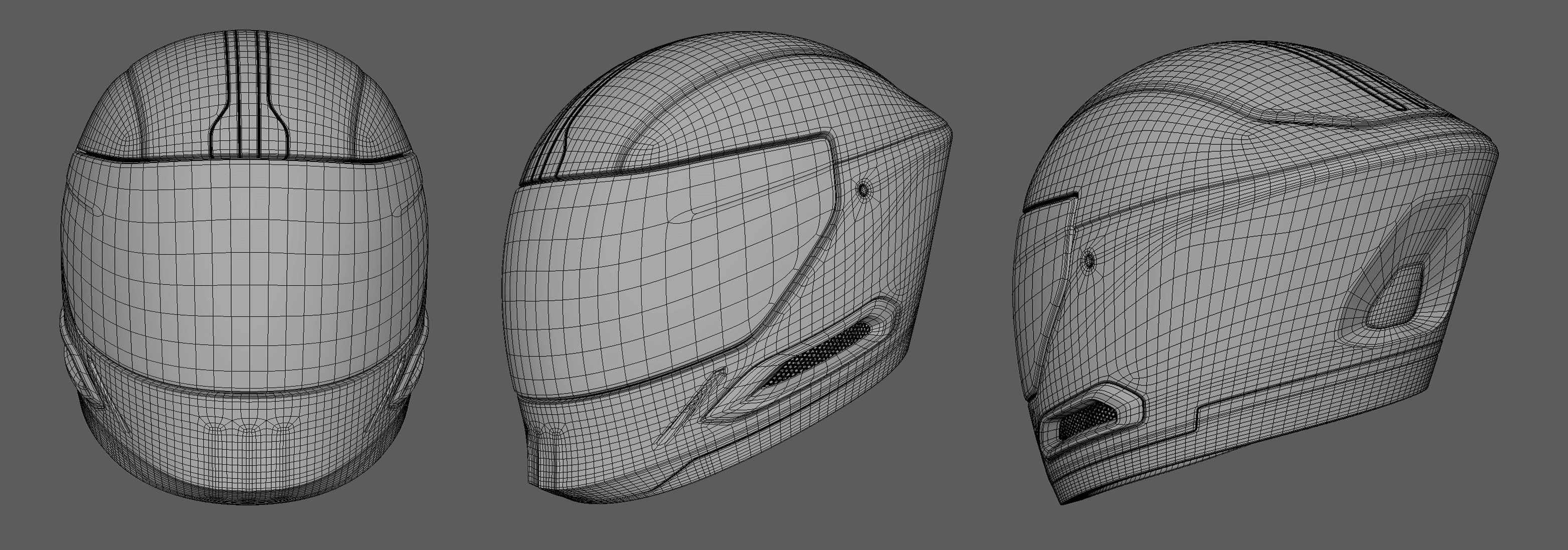The height and width of the screenshot is (550, 1568).
Task: Select the visor pivot screw on middle helmet
Action: (863, 190)
